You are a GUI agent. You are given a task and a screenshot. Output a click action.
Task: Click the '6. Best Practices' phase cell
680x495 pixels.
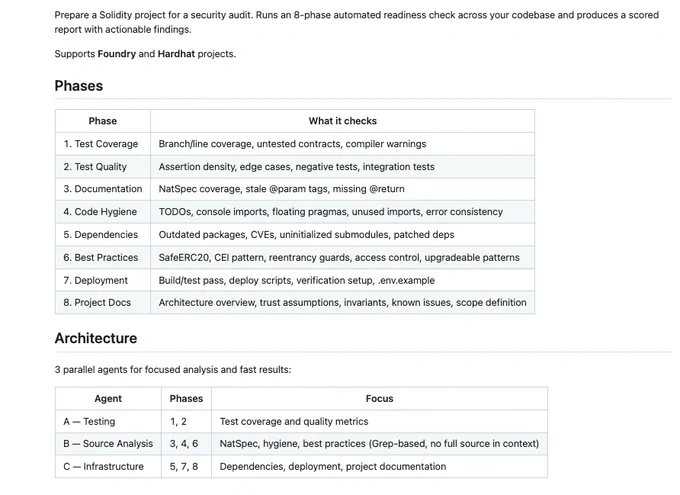tap(103, 257)
